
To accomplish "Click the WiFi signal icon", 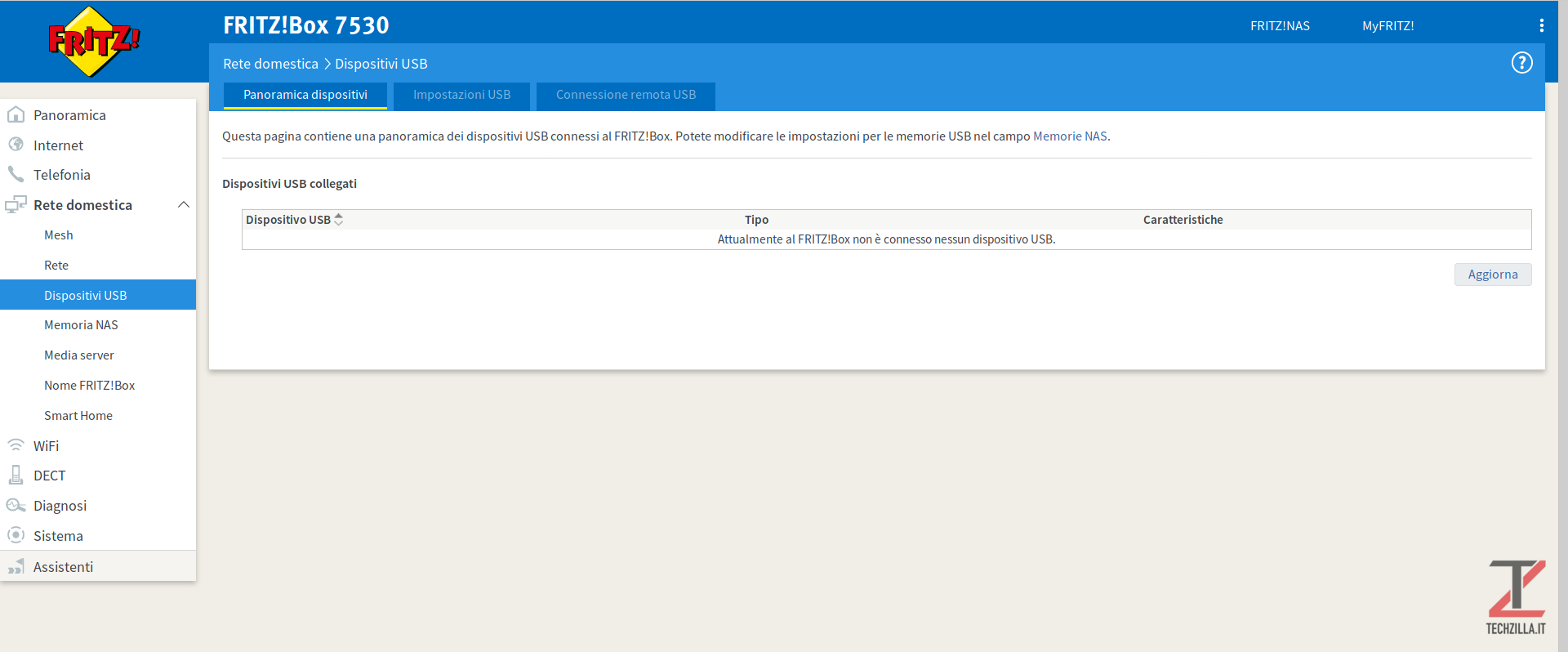I will coord(16,445).
